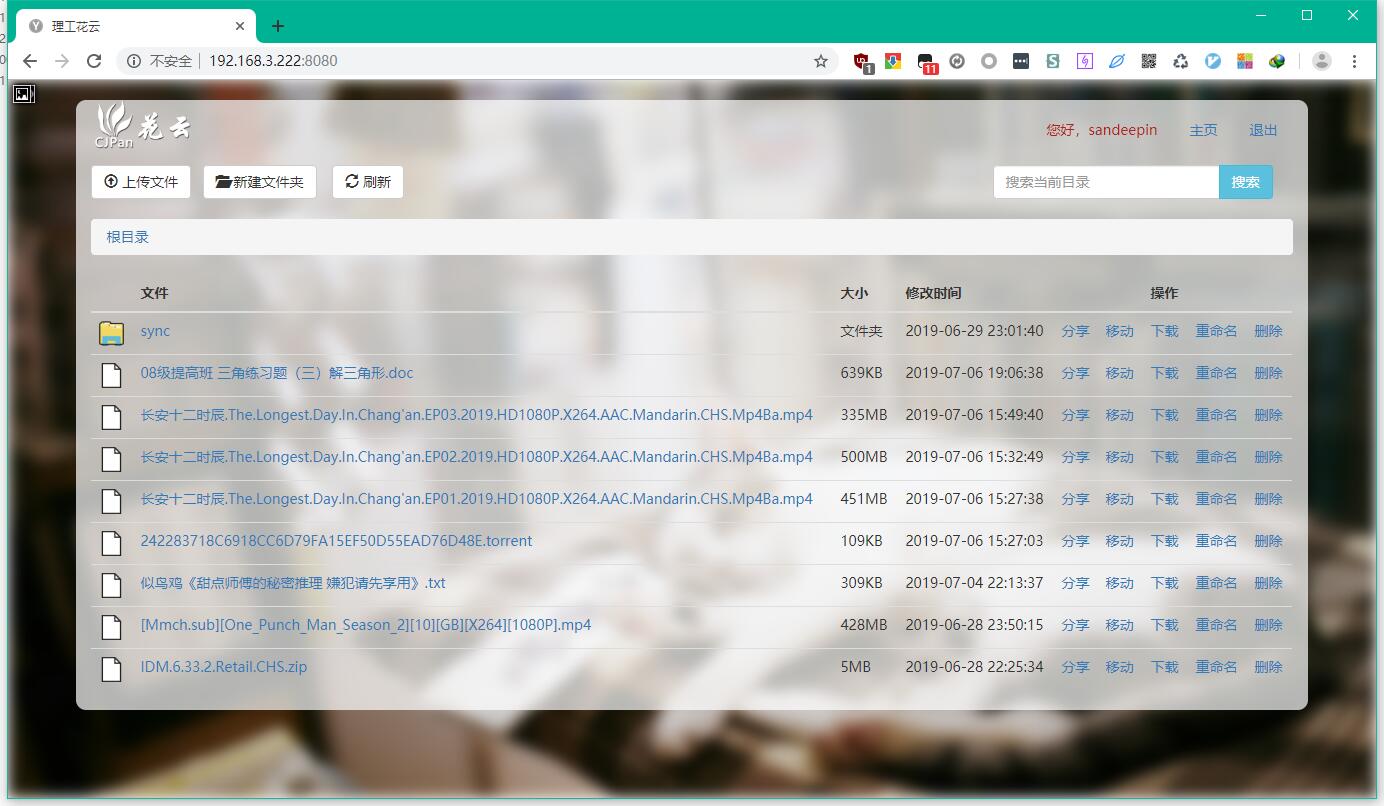Bookmark this page with the star icon
1384x806 pixels.
(x=821, y=61)
